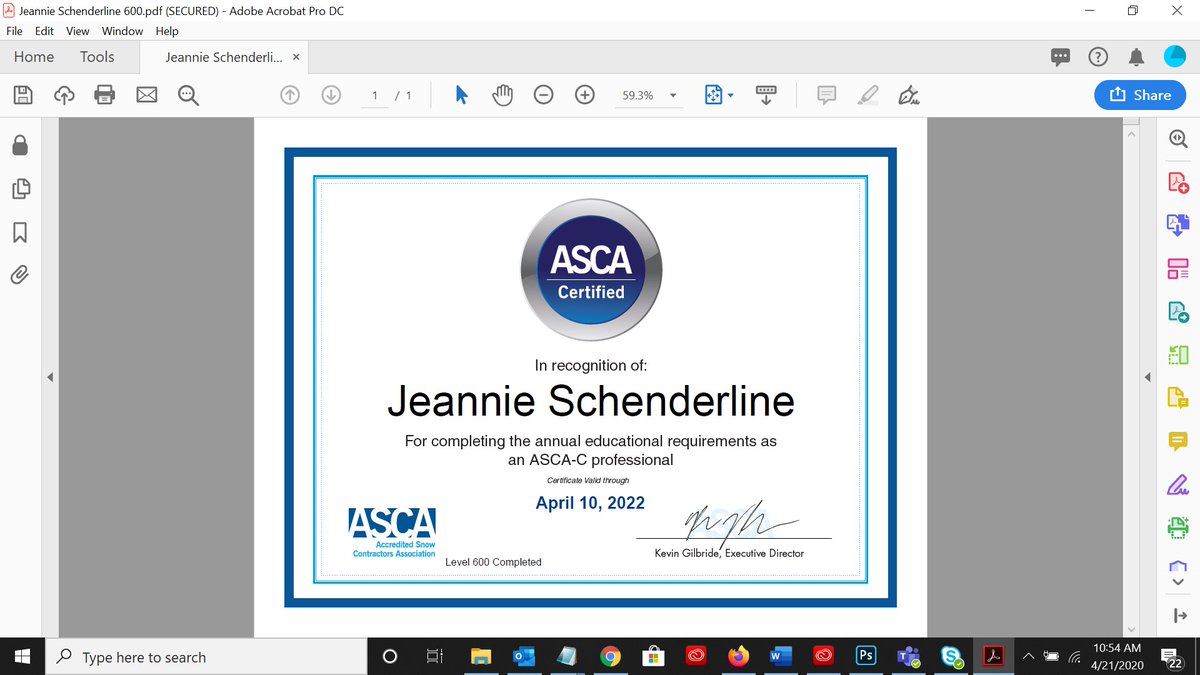Activate the Hand pan tool
Screen dimensions: 1200x675
point(502,95)
